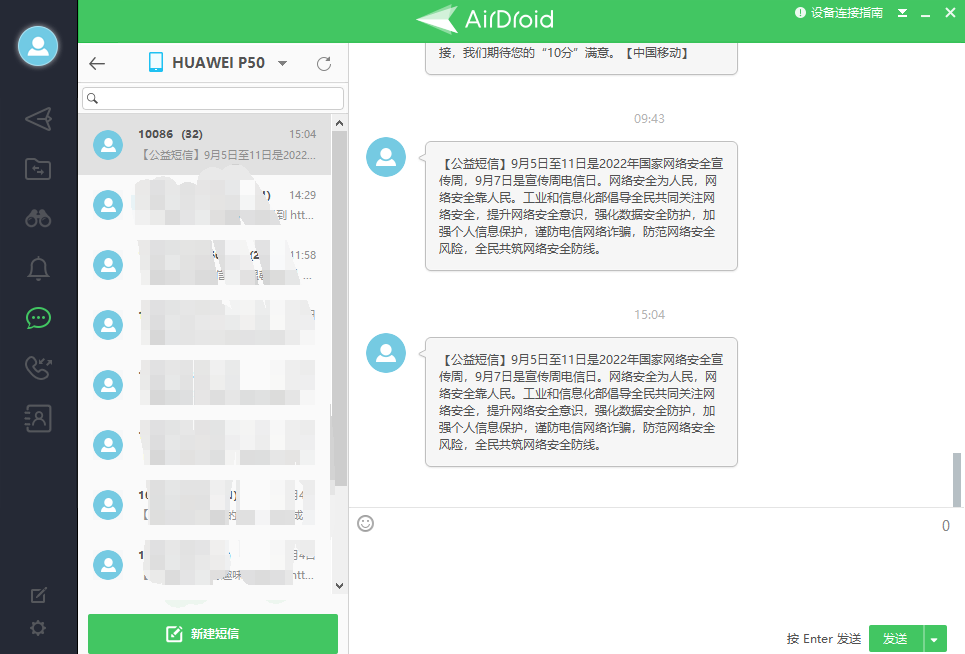This screenshot has height=654, width=965.
Task: Click the search magnifier icon
Action: [92, 98]
